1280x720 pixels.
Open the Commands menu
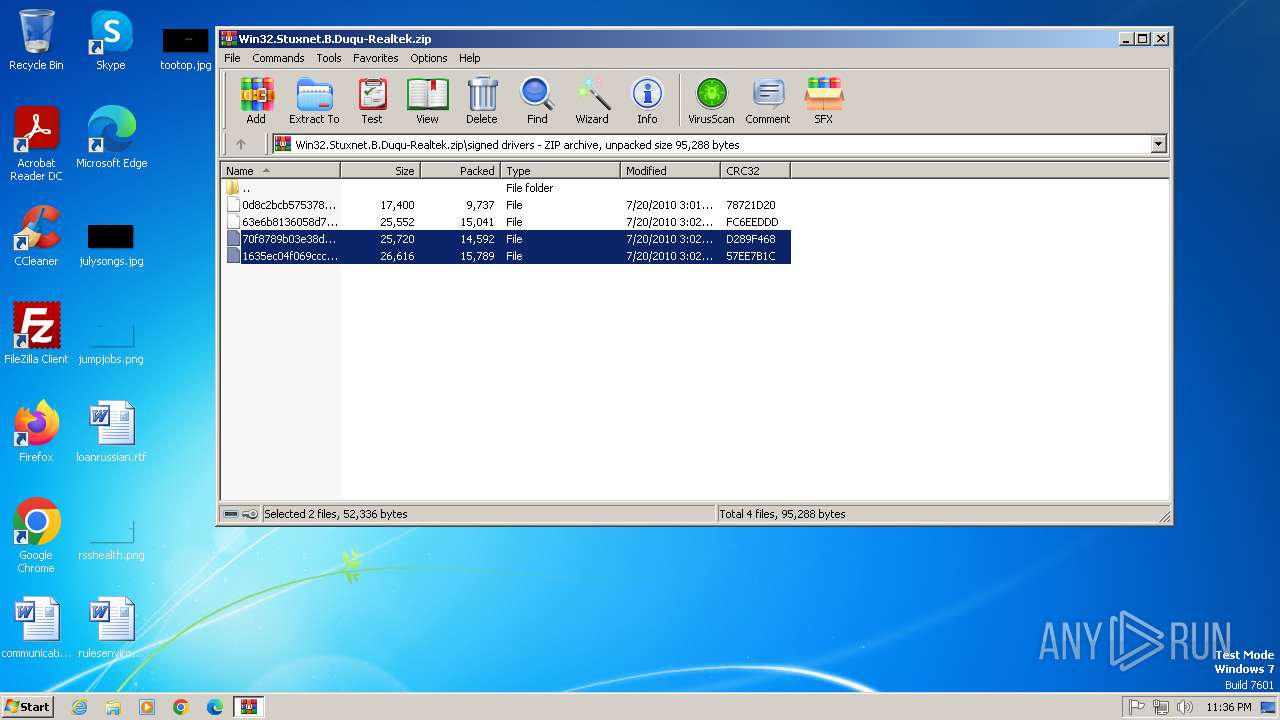click(x=278, y=58)
